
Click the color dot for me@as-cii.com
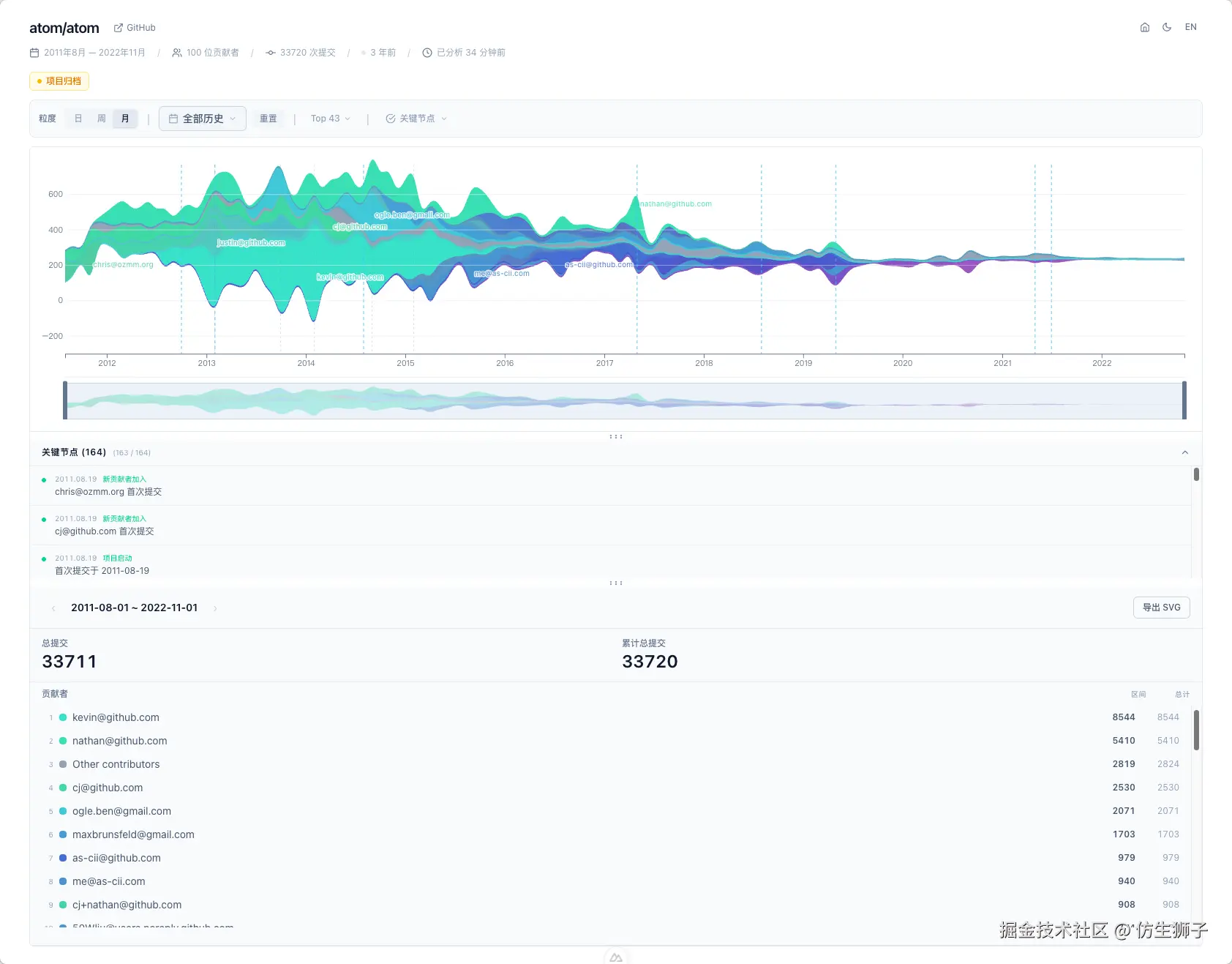(63, 881)
